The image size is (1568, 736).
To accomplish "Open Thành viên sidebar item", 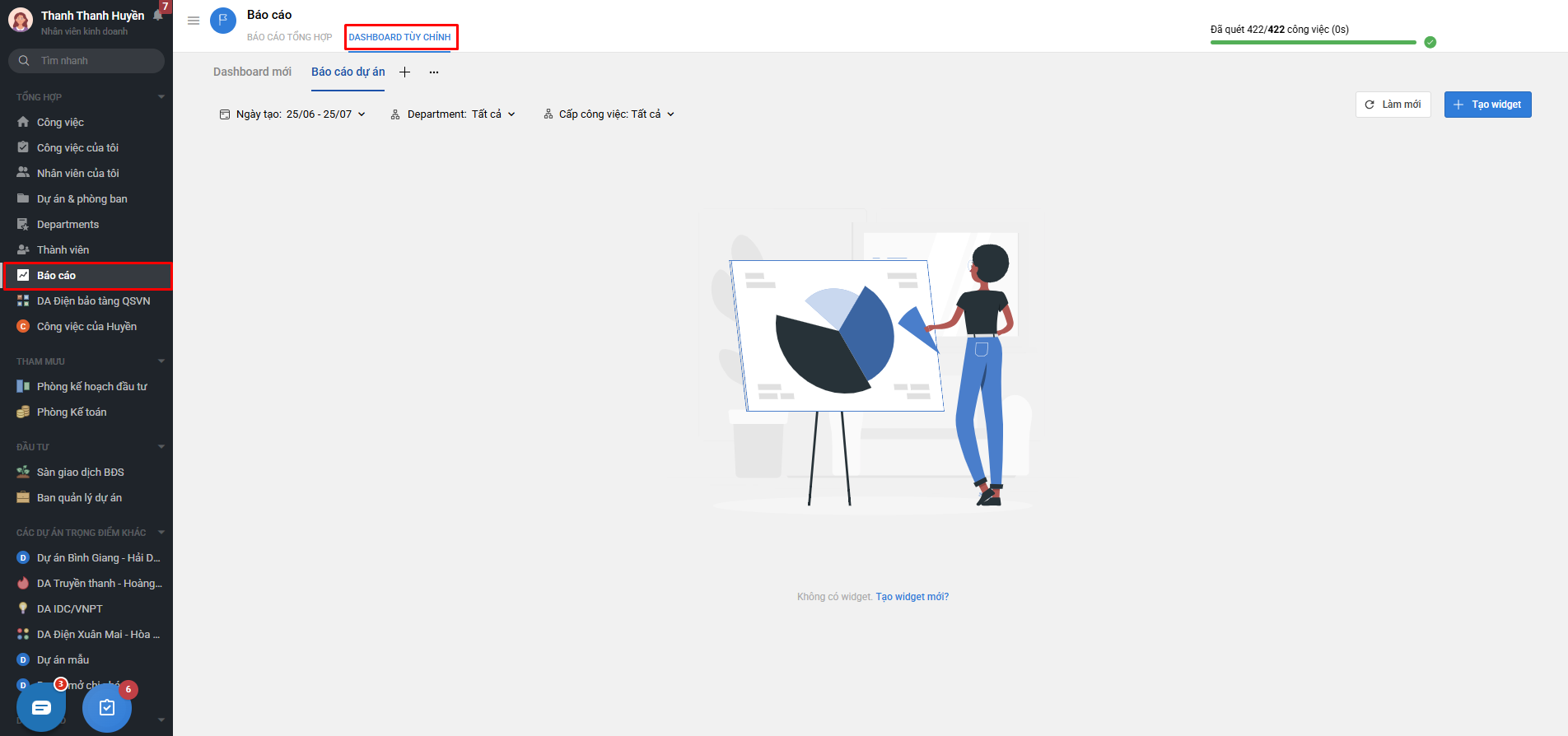I will click(86, 249).
